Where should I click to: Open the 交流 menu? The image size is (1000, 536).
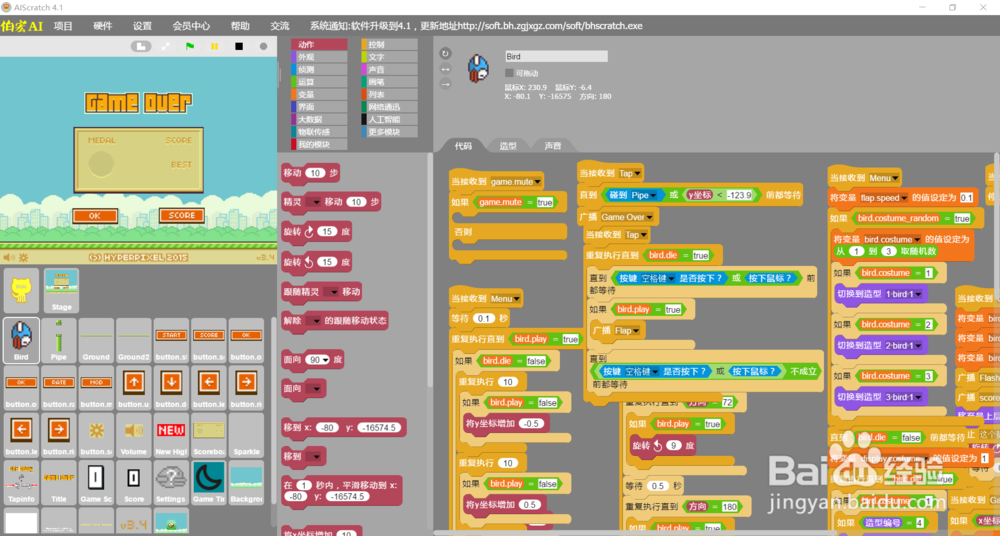[280, 26]
